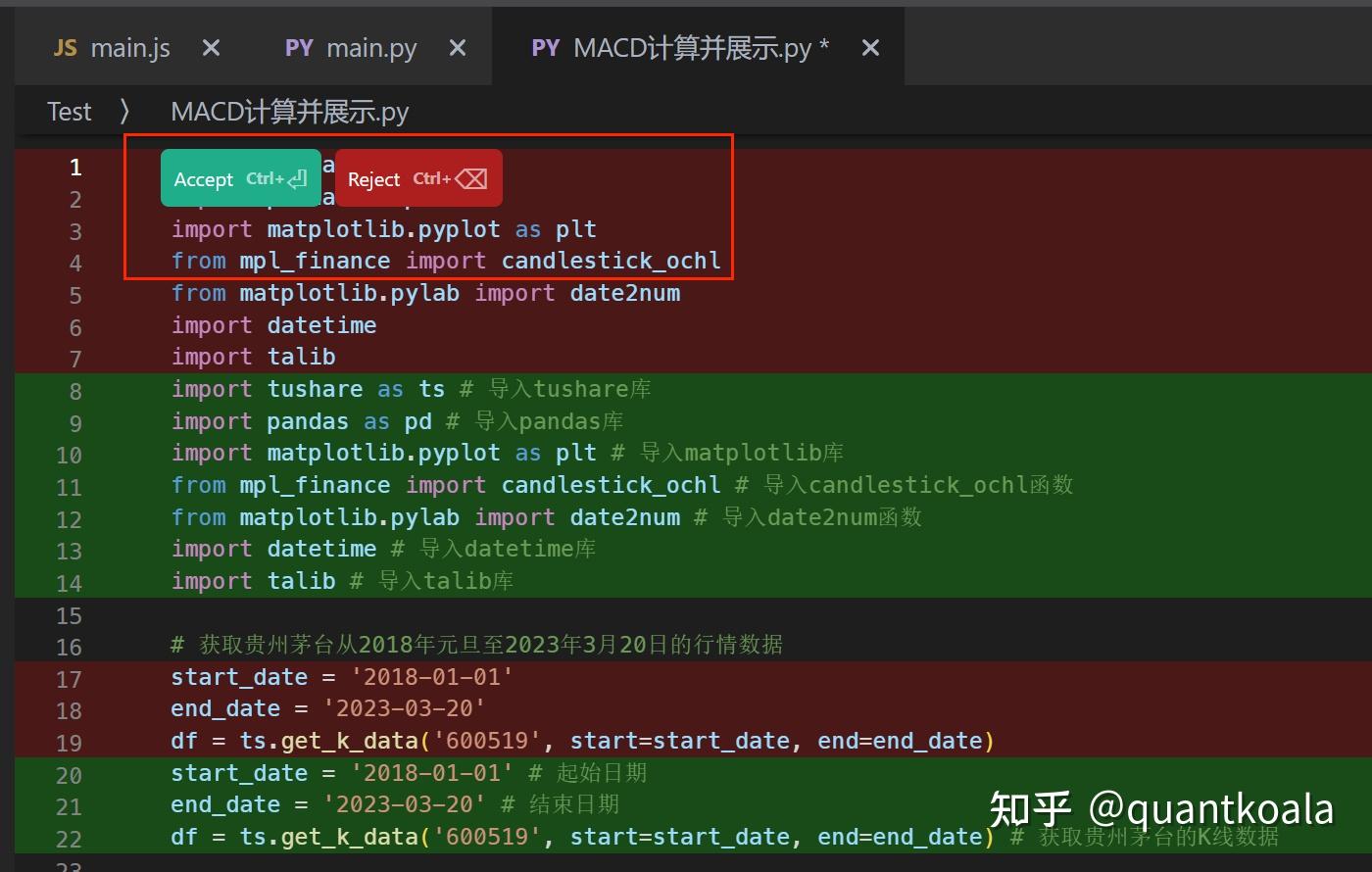
Task: Click start_date on removed line 17
Action: pos(240,677)
